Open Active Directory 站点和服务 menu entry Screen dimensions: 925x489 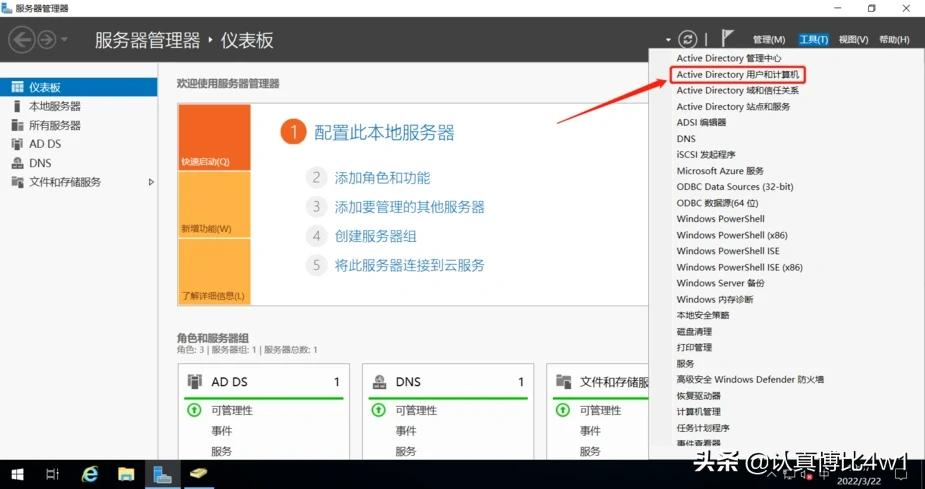click(x=733, y=107)
